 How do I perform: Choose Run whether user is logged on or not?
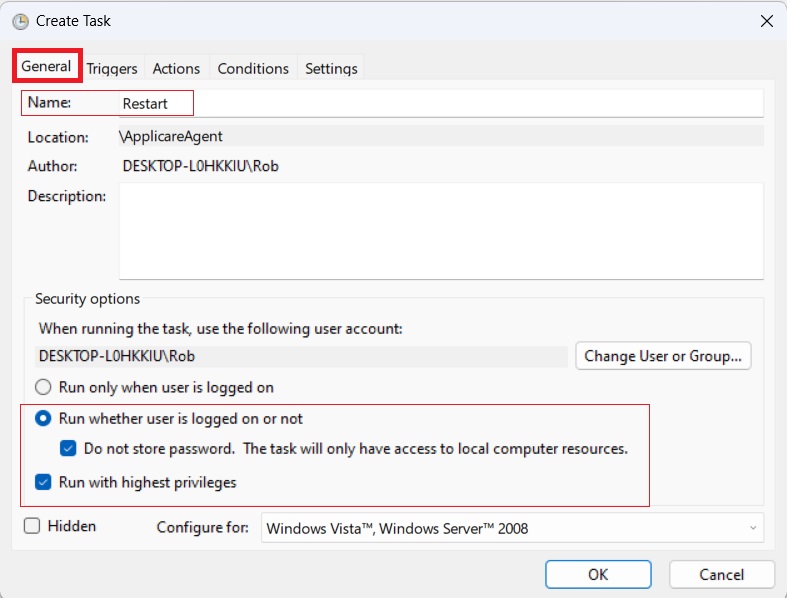pos(43,419)
